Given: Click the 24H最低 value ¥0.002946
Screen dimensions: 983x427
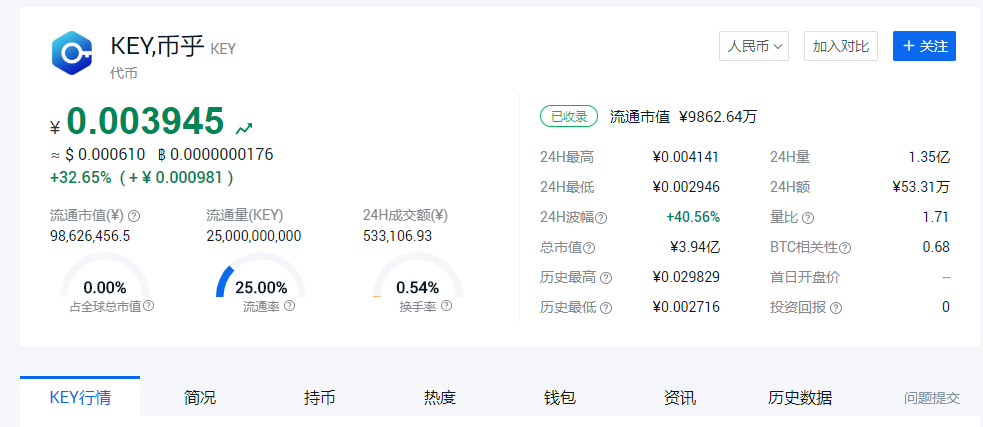Looking at the screenshot, I should (686, 187).
